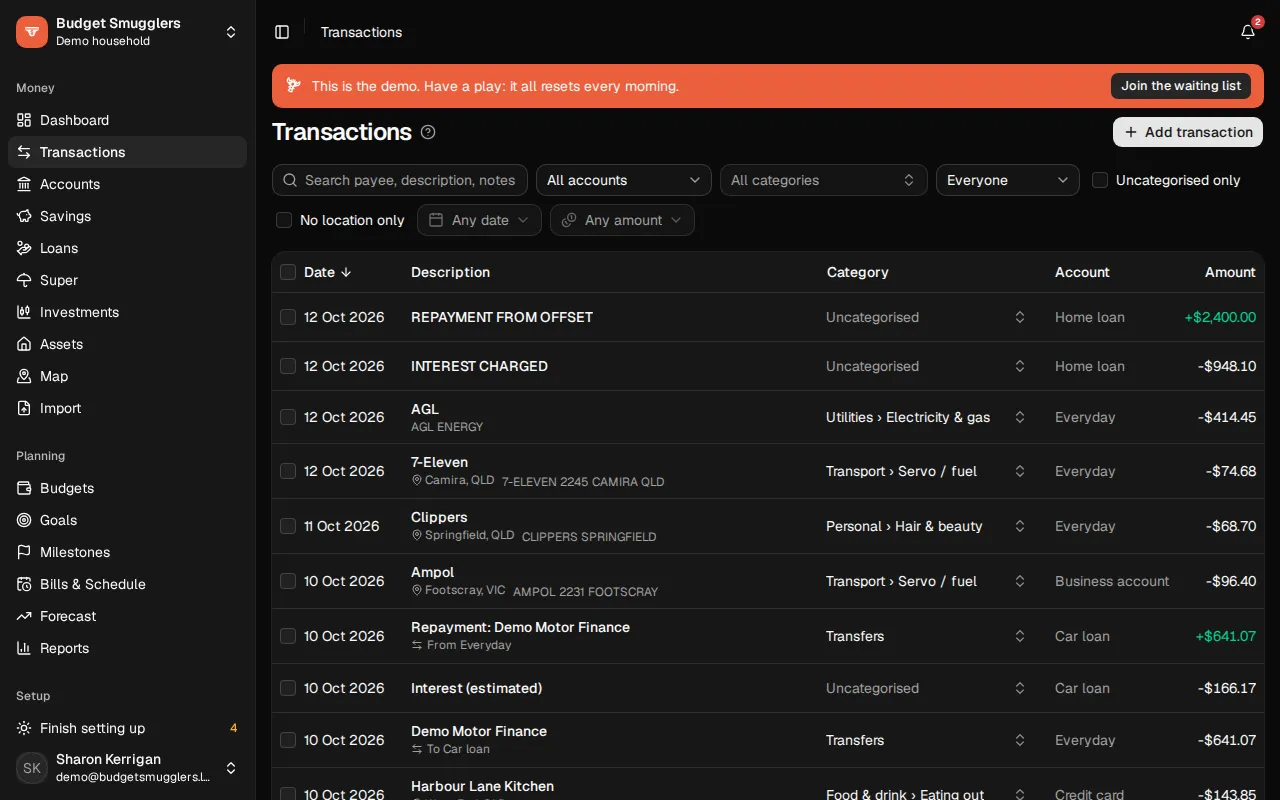This screenshot has width=1280, height=800.
Task: Click the Forecast trend icon
Action: [x=24, y=616]
